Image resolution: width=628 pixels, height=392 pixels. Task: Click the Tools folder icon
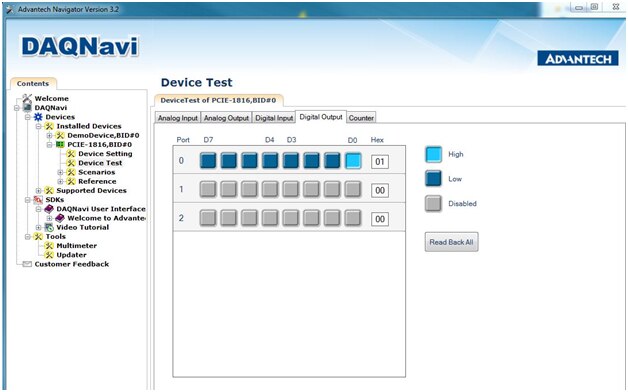point(38,237)
